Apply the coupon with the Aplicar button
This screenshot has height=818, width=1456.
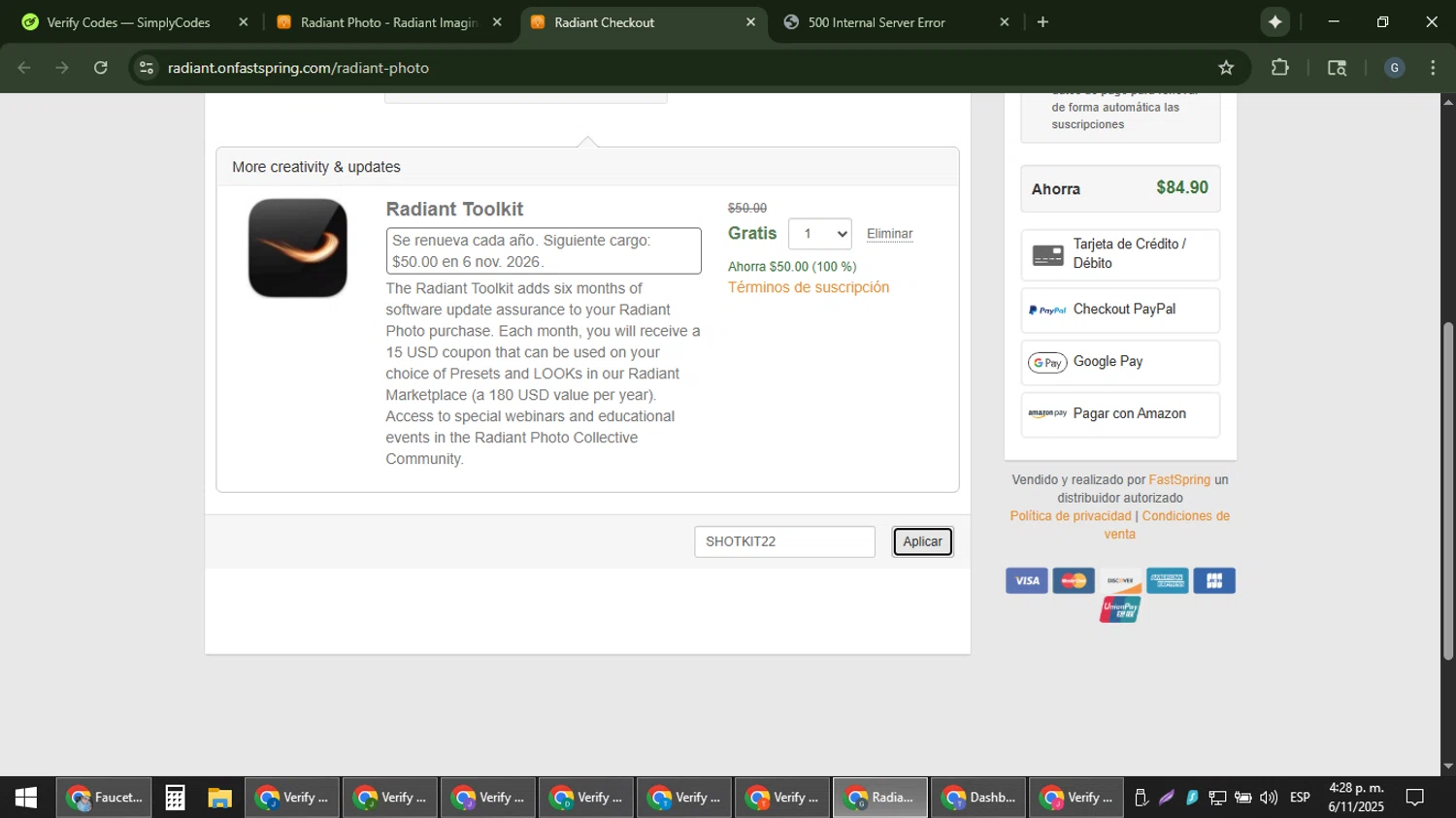[x=922, y=541]
